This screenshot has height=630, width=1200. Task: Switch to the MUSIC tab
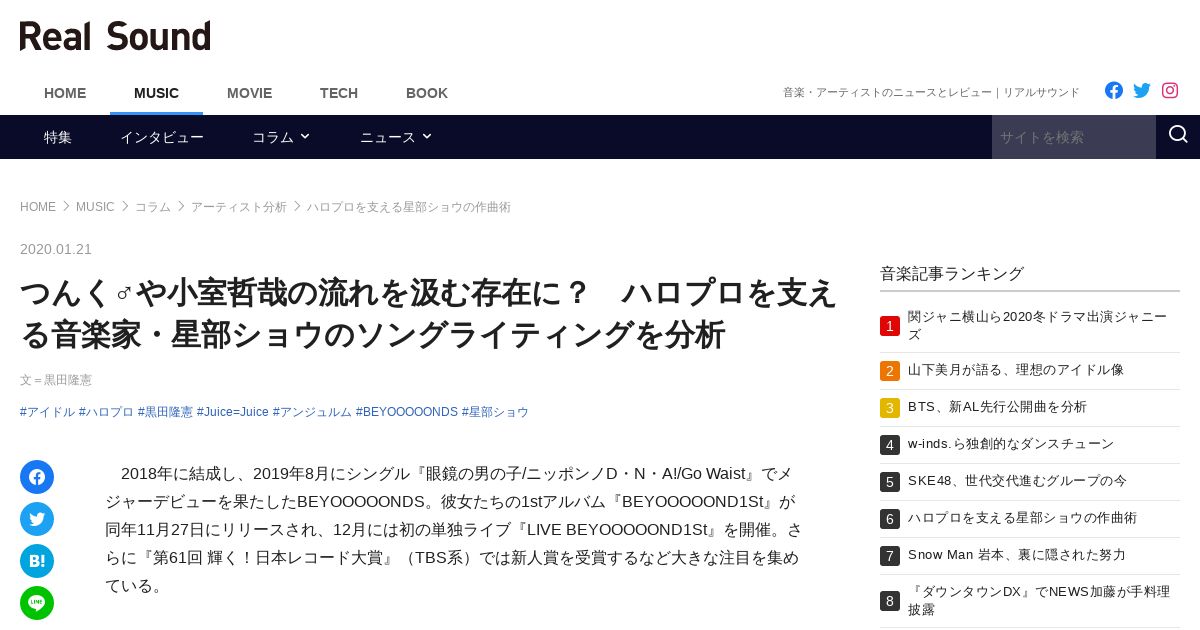coord(156,93)
